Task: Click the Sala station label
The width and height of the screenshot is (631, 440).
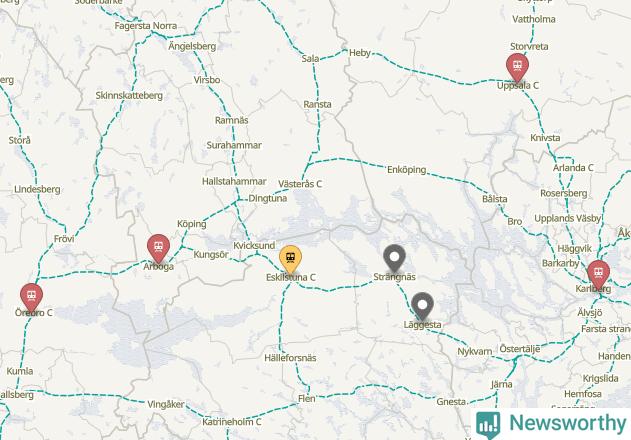Action: click(x=310, y=59)
